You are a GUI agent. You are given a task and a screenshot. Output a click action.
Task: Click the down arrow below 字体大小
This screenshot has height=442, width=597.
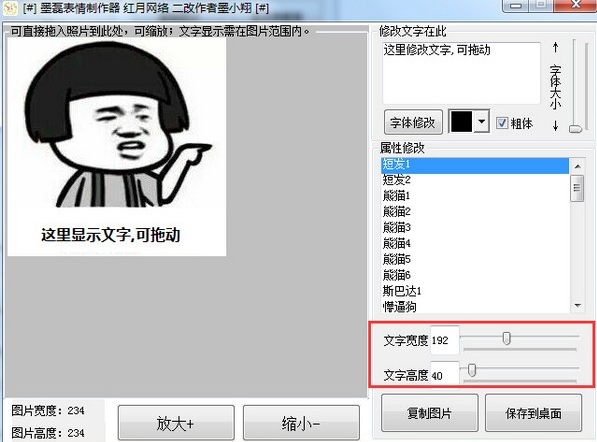(555, 125)
